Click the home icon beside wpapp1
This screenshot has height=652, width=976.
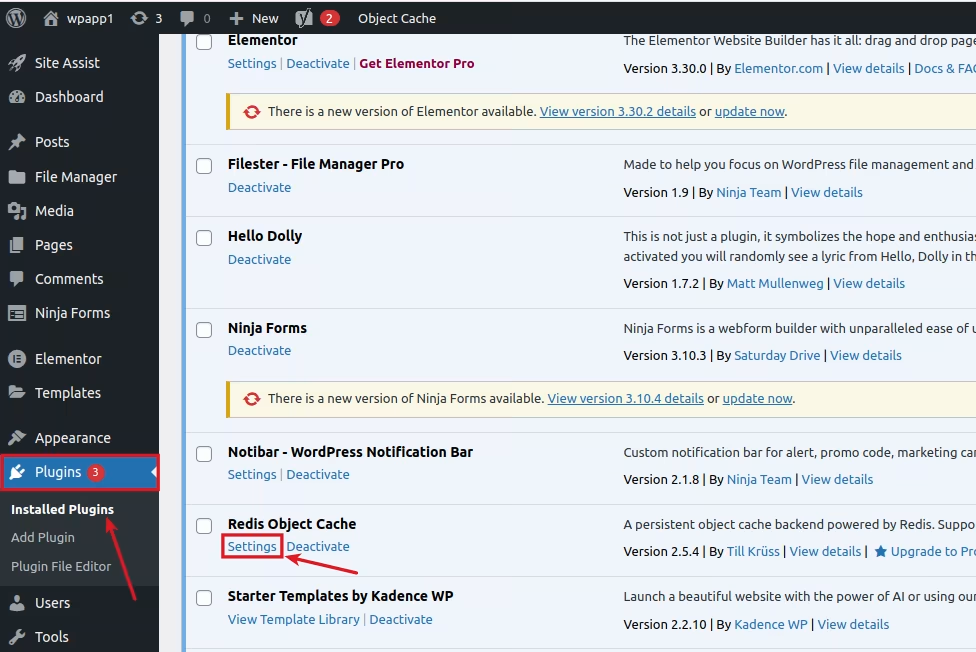[52, 18]
